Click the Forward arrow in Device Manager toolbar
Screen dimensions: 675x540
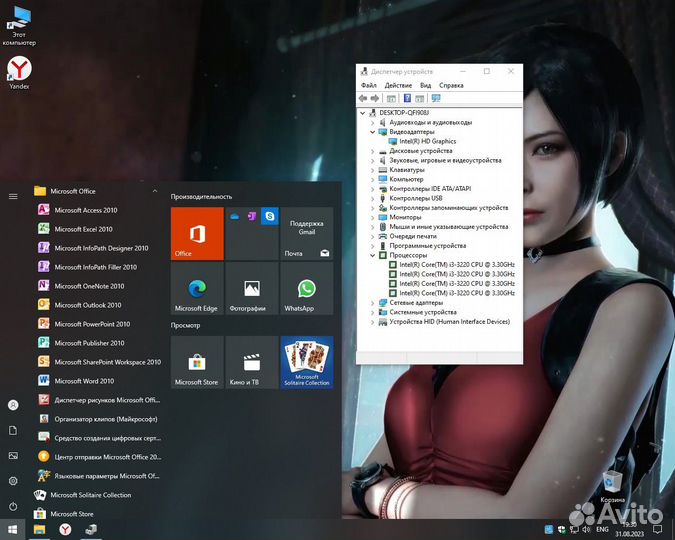[375, 99]
